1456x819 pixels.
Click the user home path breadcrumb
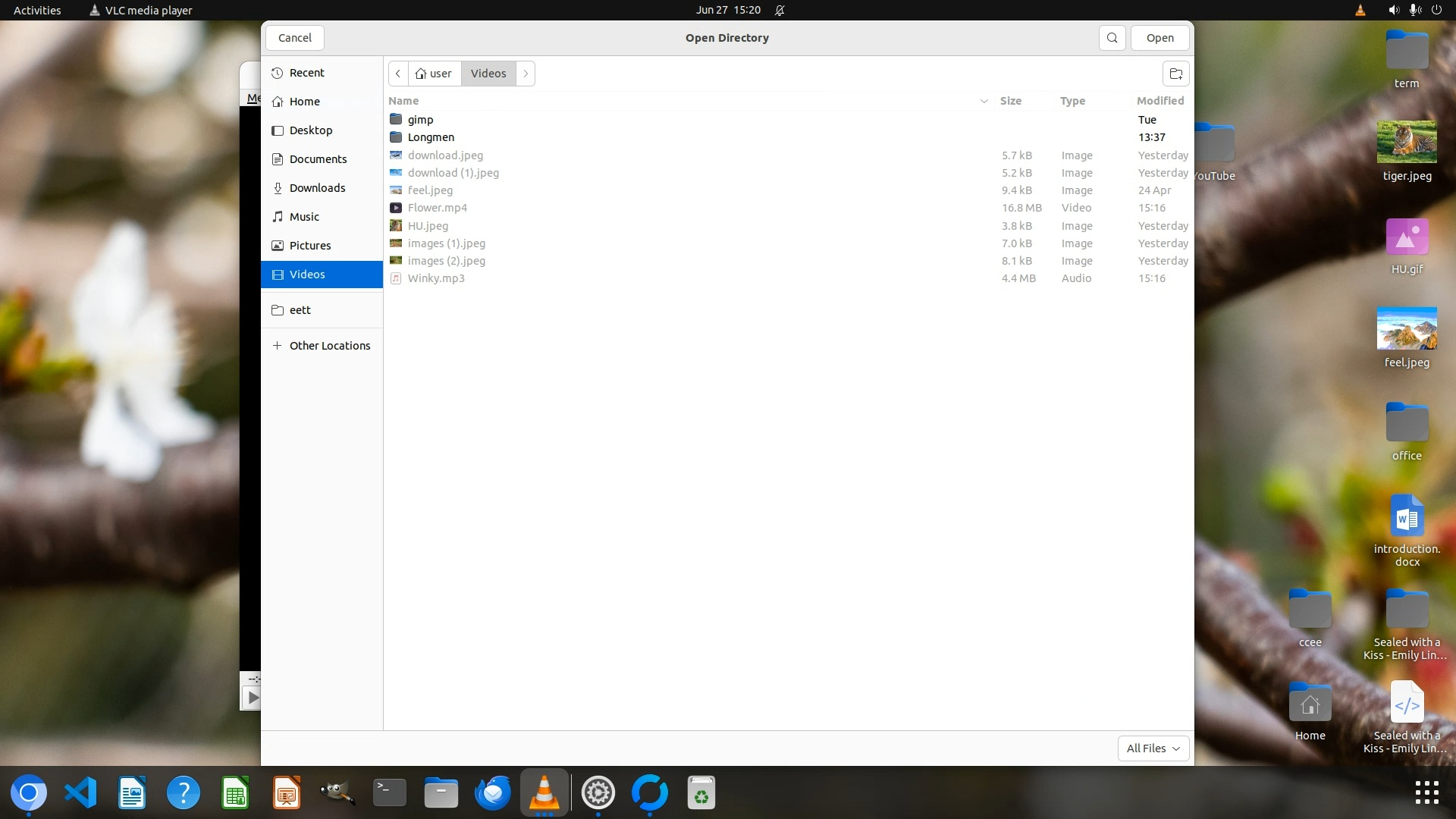434,74
